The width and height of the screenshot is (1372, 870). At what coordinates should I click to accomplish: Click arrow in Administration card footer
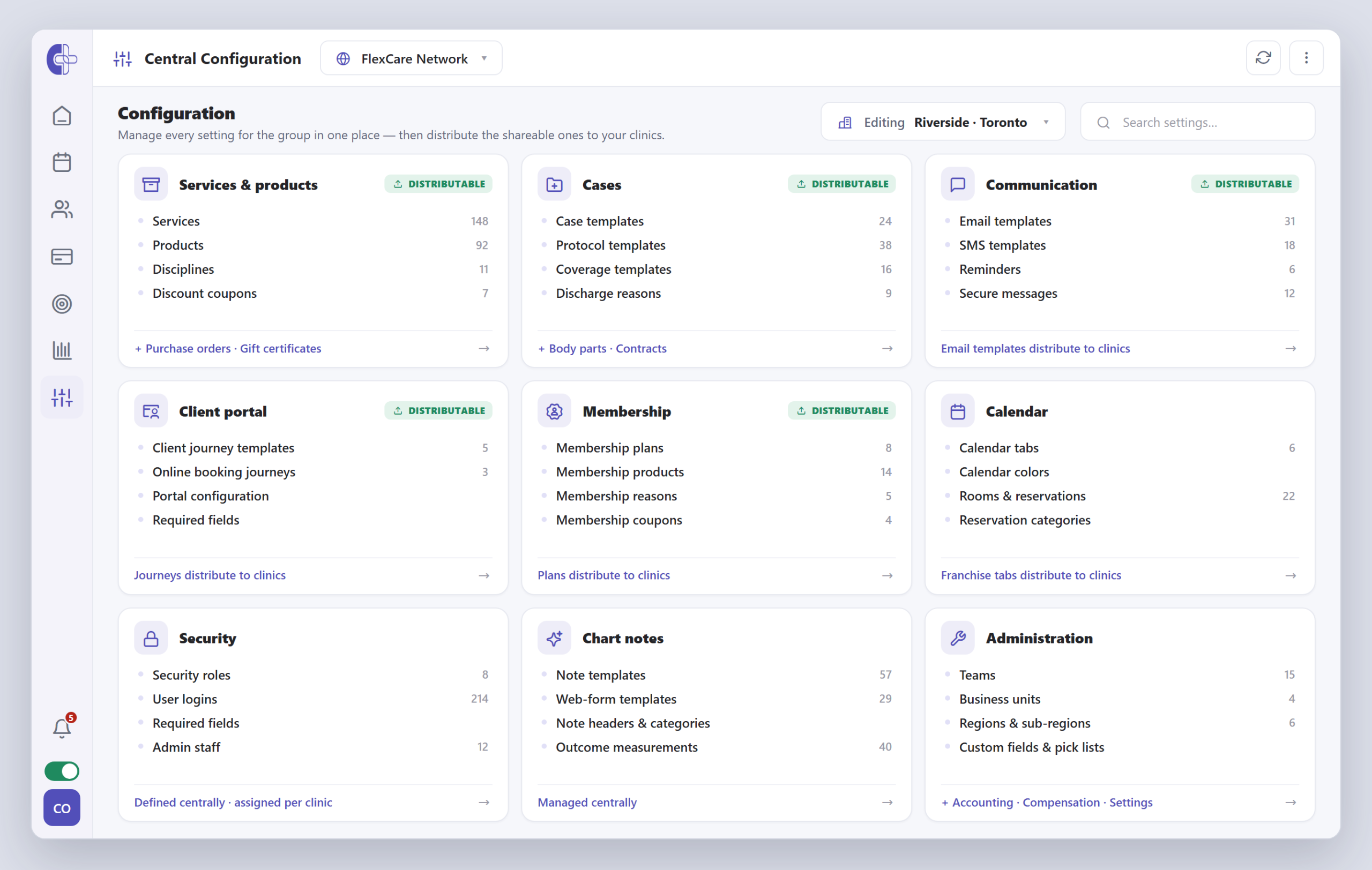[x=1291, y=802]
